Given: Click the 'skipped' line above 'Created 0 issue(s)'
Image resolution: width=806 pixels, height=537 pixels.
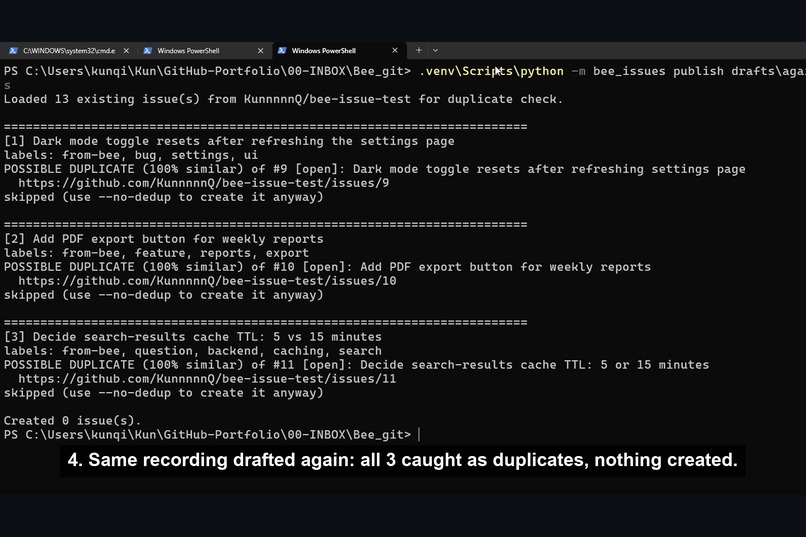Looking at the screenshot, I should (163, 393).
